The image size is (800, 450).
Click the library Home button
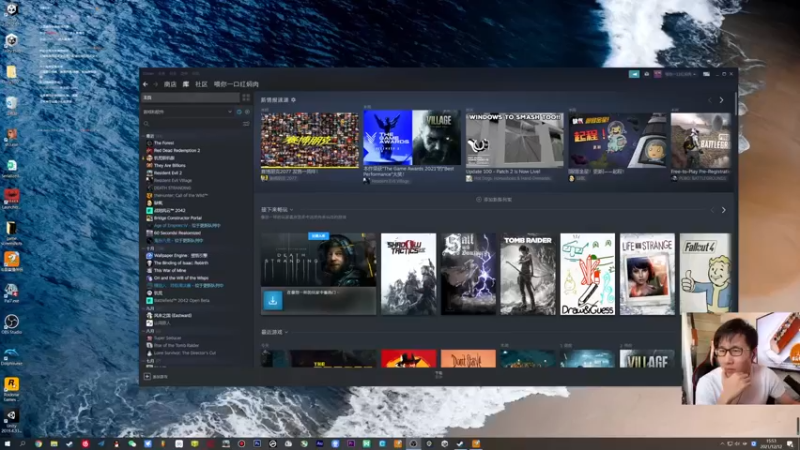pos(191,97)
